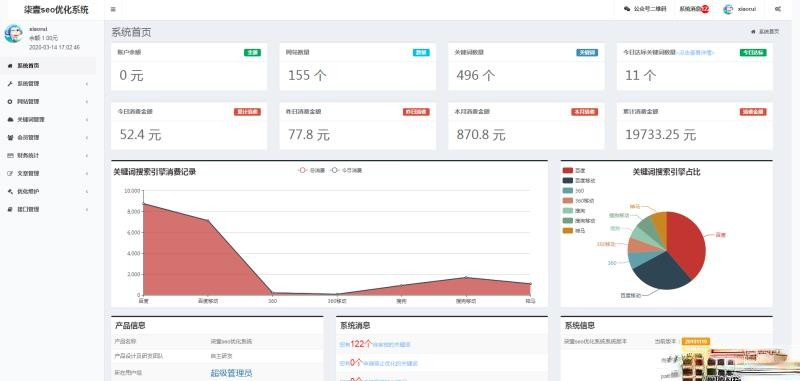Click the blue badge on 关键词数量 card

coord(587,53)
